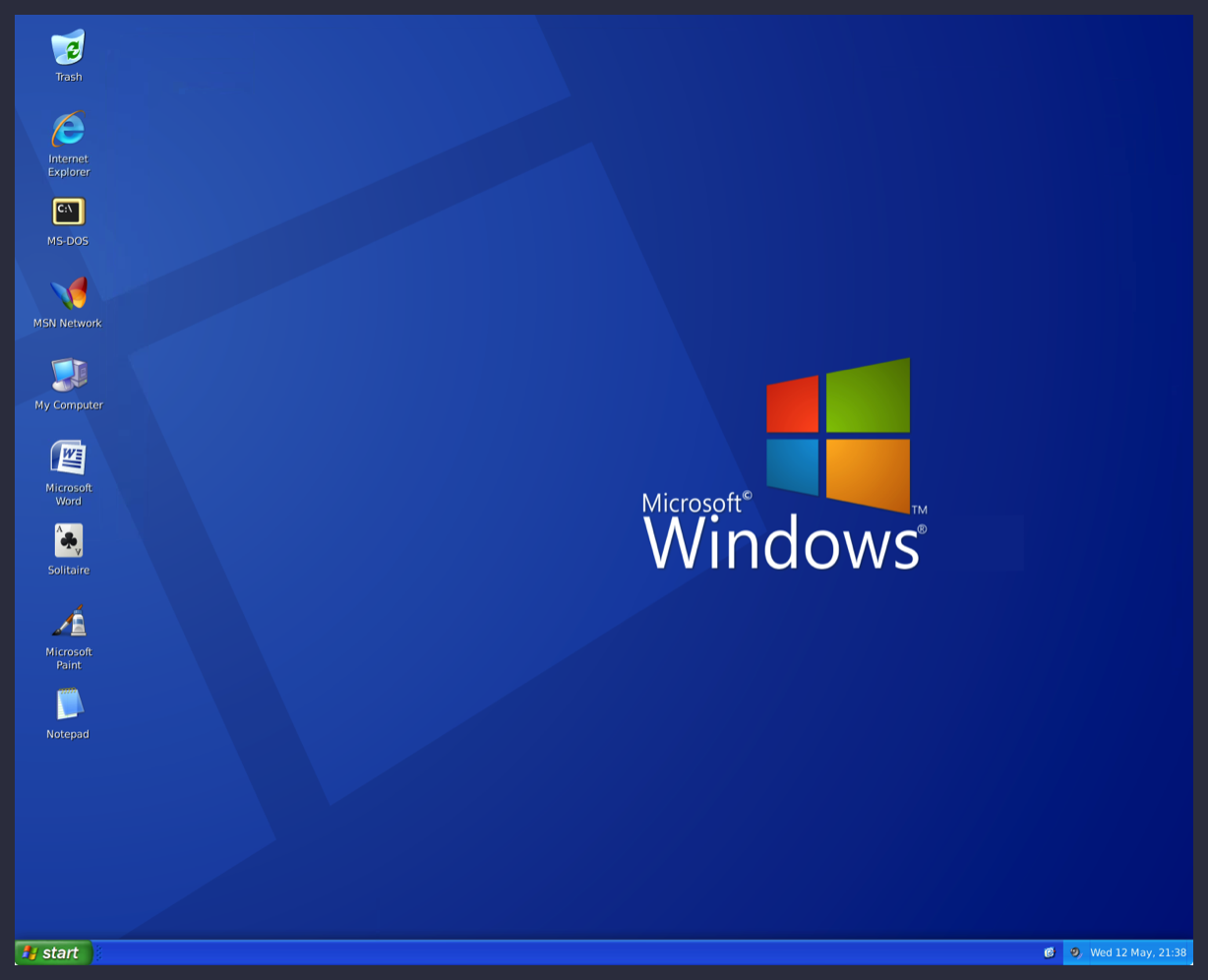Image resolution: width=1208 pixels, height=980 pixels.
Task: Click the taskbar clock showing 21:38
Action: [x=1138, y=952]
